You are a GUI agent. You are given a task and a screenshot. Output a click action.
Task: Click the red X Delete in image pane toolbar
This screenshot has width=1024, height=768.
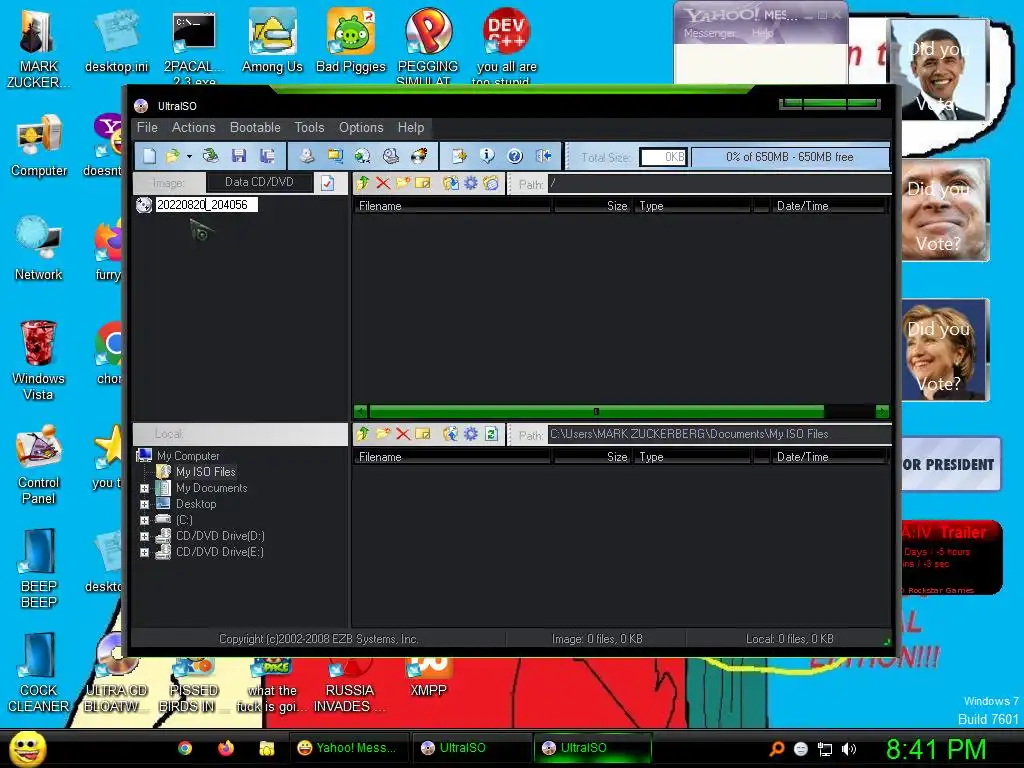click(383, 184)
